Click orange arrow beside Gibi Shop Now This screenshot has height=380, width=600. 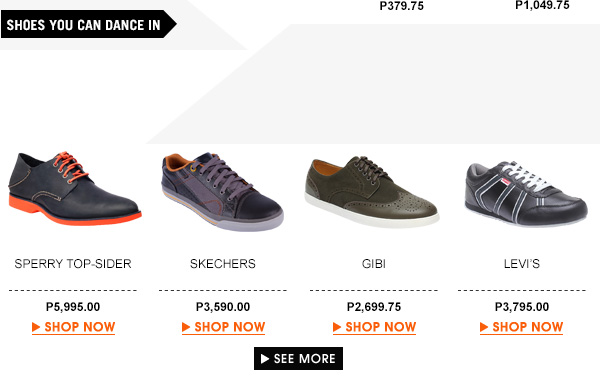(x=337, y=327)
